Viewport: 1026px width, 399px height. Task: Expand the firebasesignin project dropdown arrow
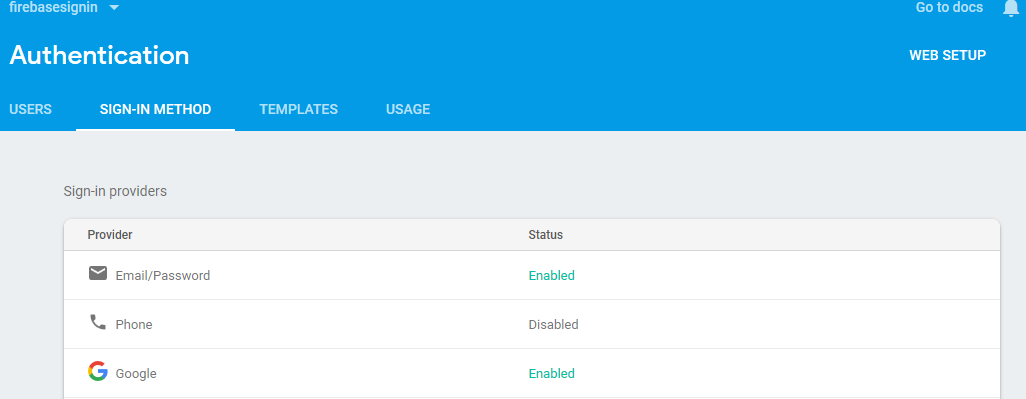click(x=114, y=8)
